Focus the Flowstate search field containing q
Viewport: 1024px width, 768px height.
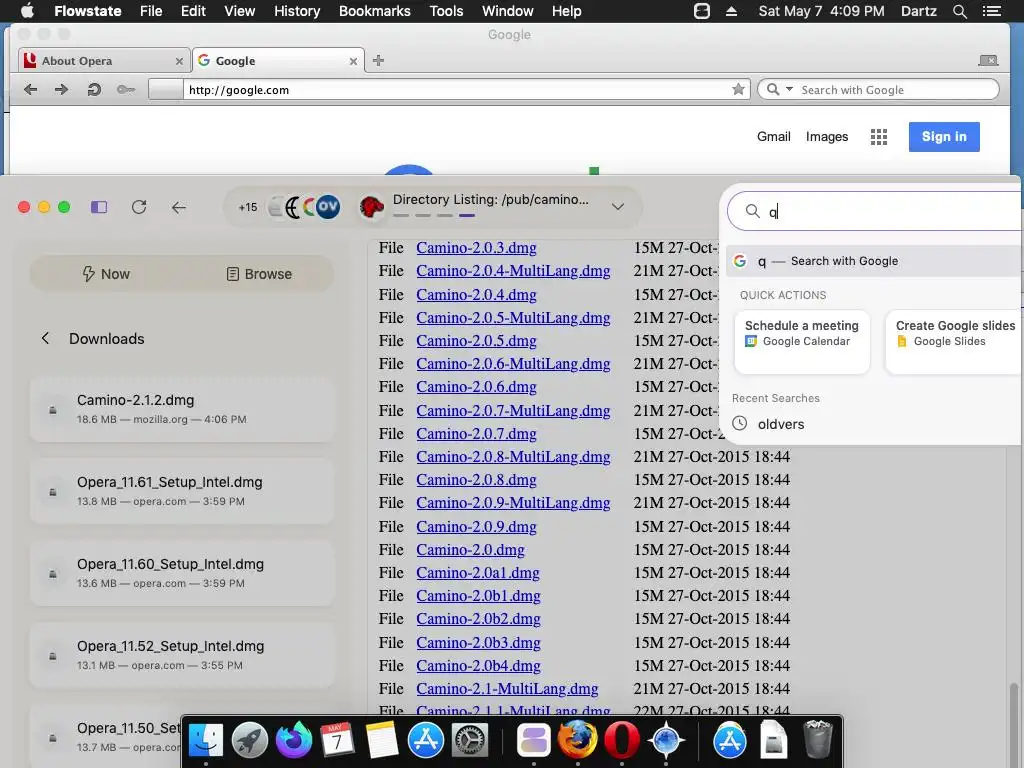tap(875, 211)
